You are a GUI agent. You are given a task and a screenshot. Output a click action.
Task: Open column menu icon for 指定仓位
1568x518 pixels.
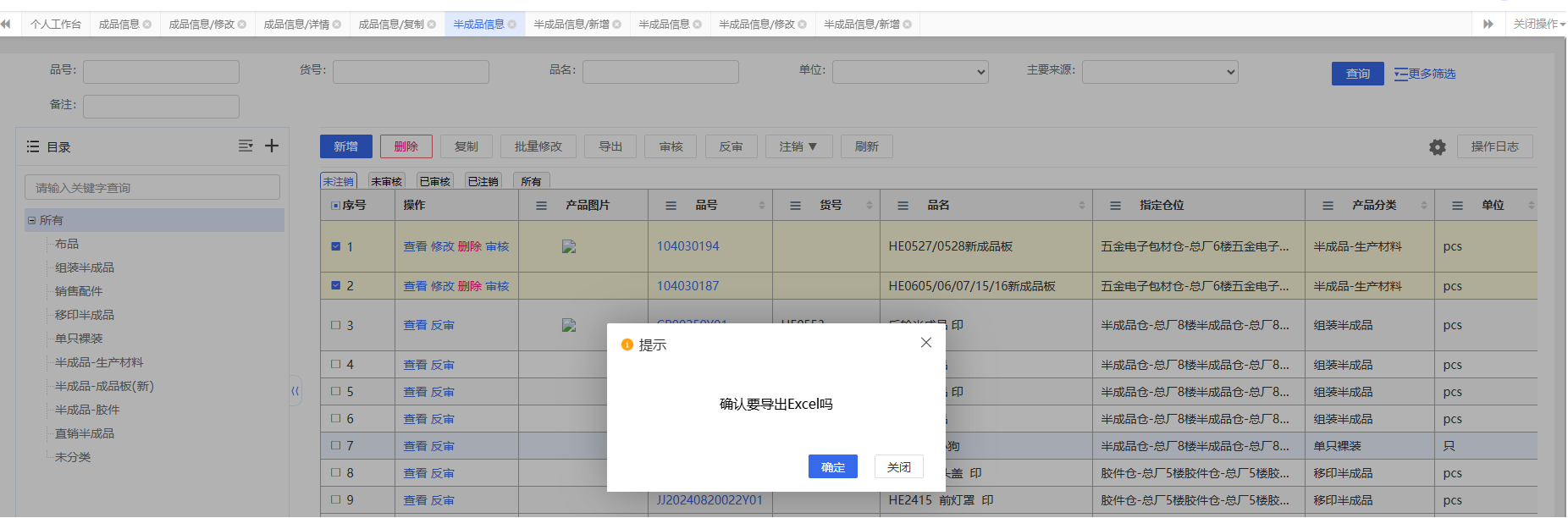tap(1116, 206)
